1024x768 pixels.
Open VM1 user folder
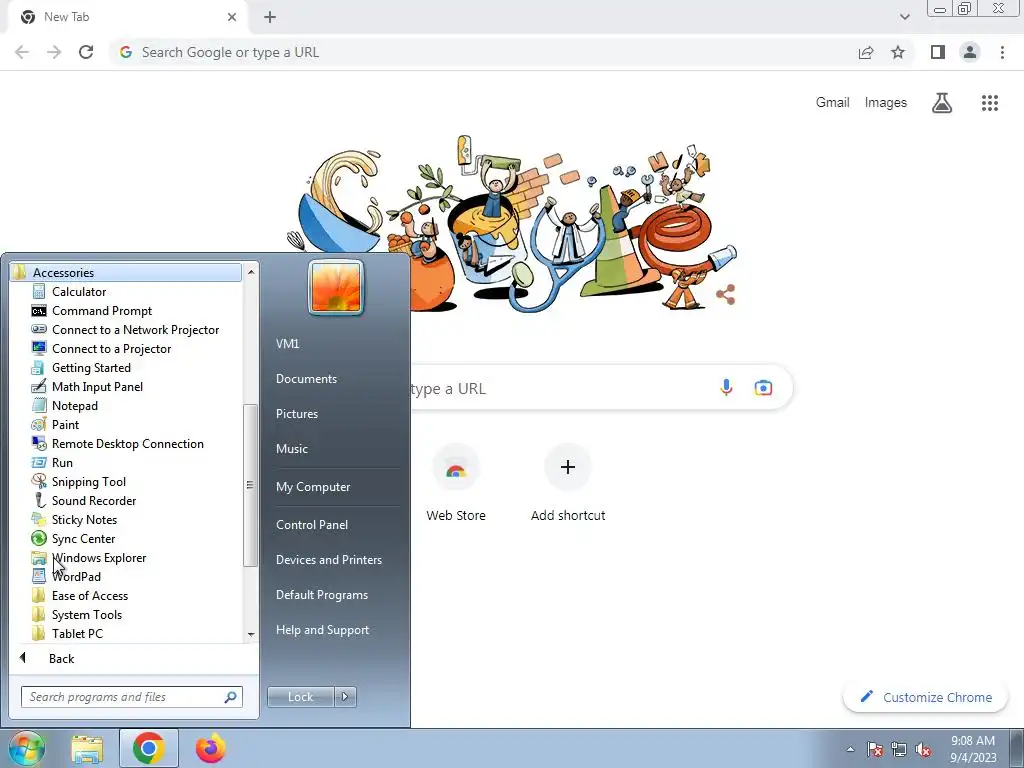tap(287, 344)
